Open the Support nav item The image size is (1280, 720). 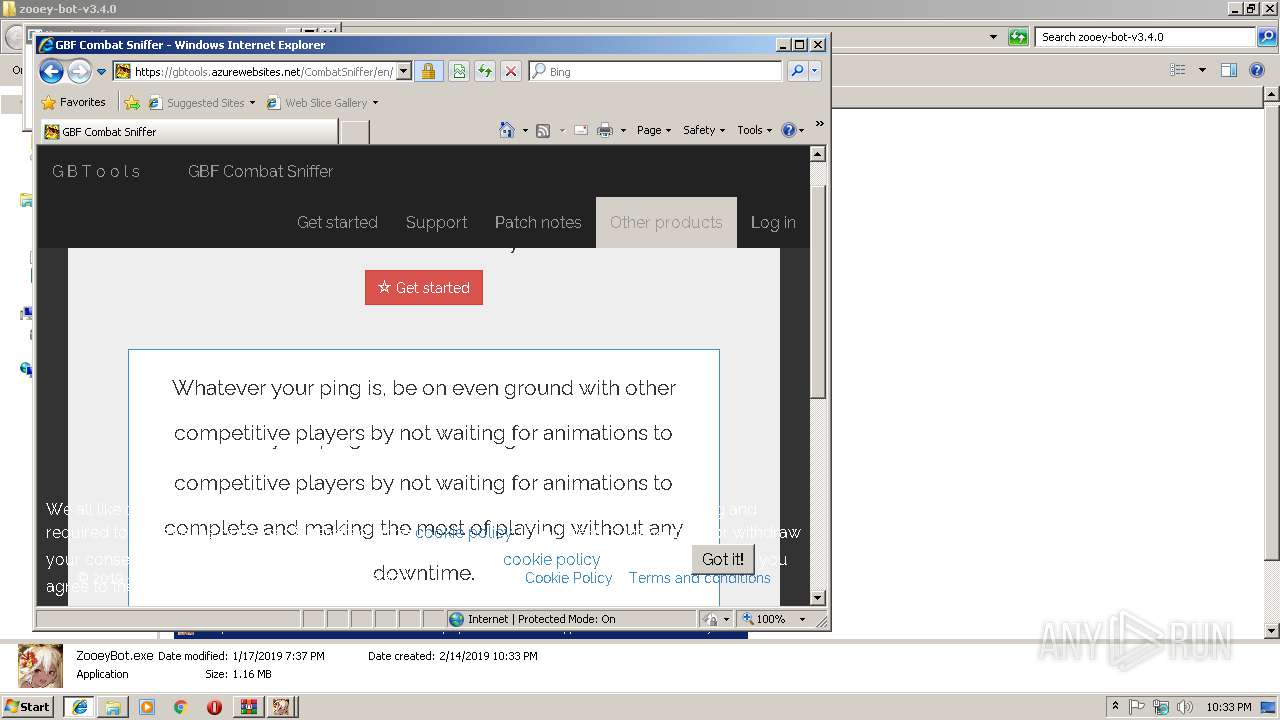pos(436,222)
